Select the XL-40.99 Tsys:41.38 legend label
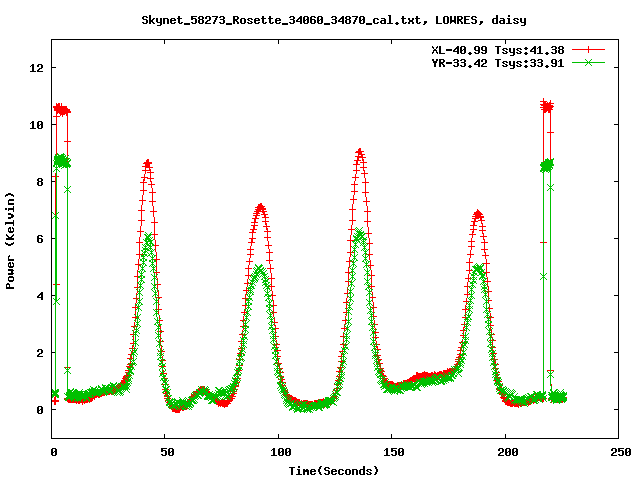This screenshot has height=480, width=640. tap(498, 50)
